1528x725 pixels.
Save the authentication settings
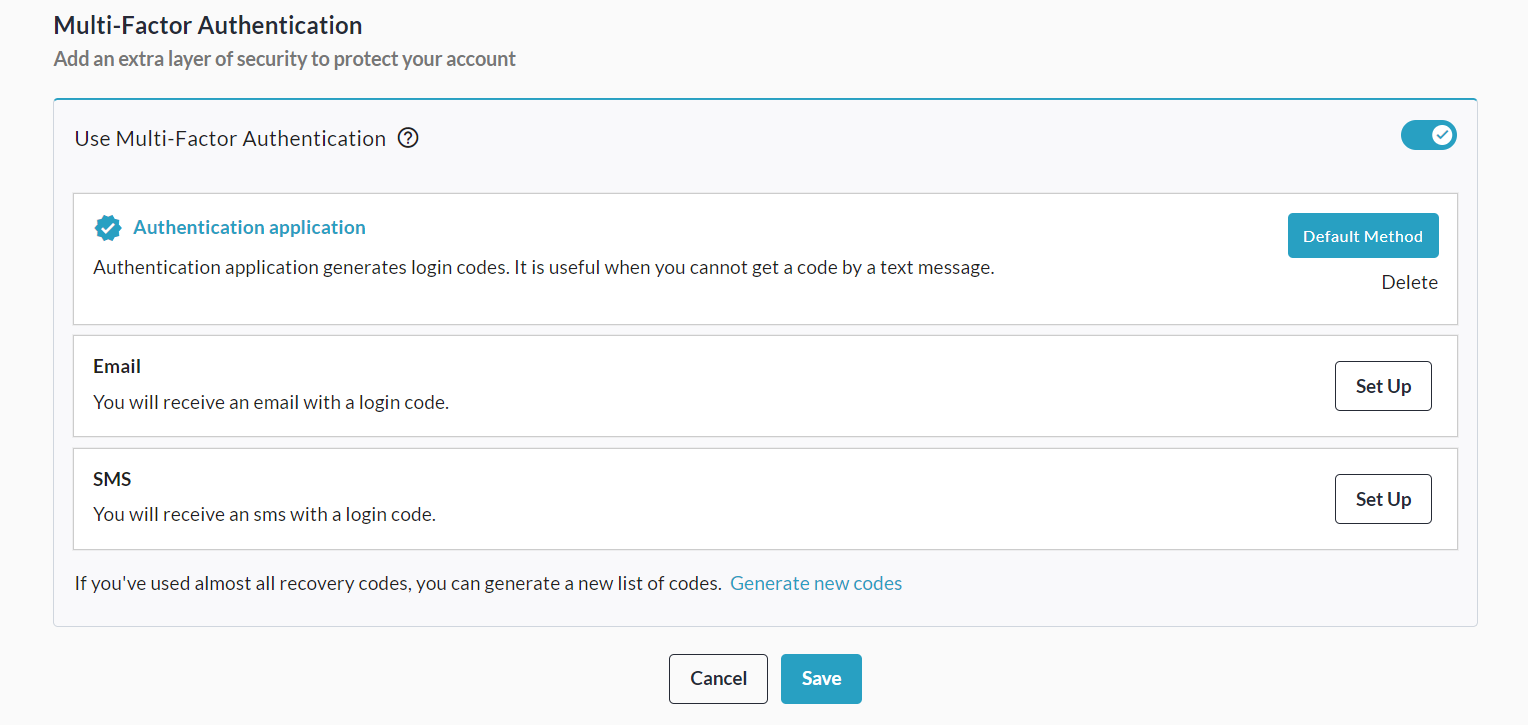coord(821,679)
